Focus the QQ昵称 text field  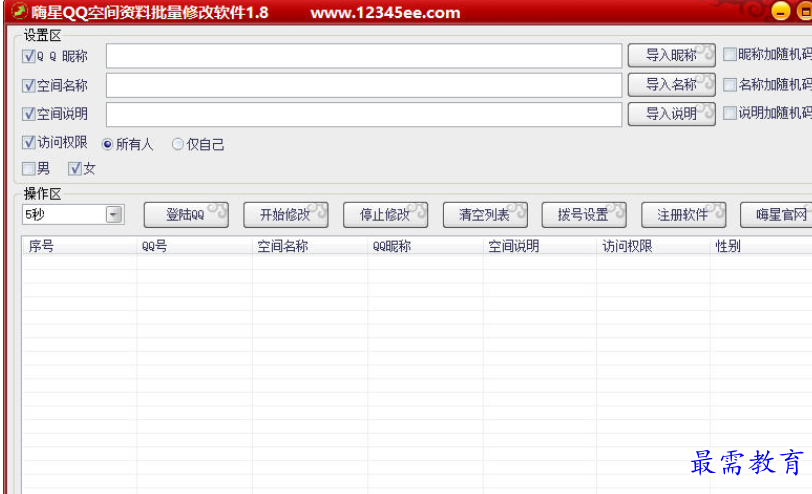(x=364, y=56)
